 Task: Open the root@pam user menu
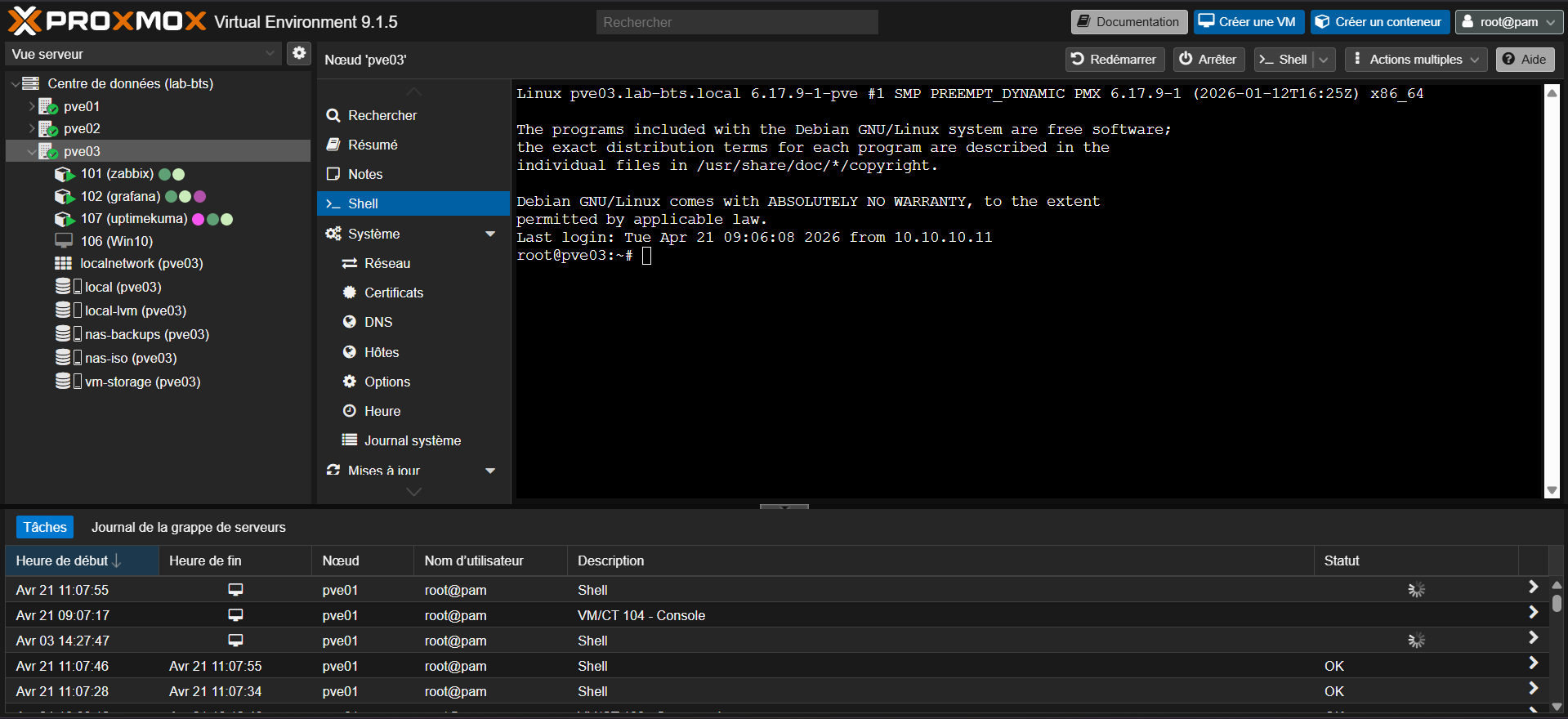click(x=1510, y=22)
